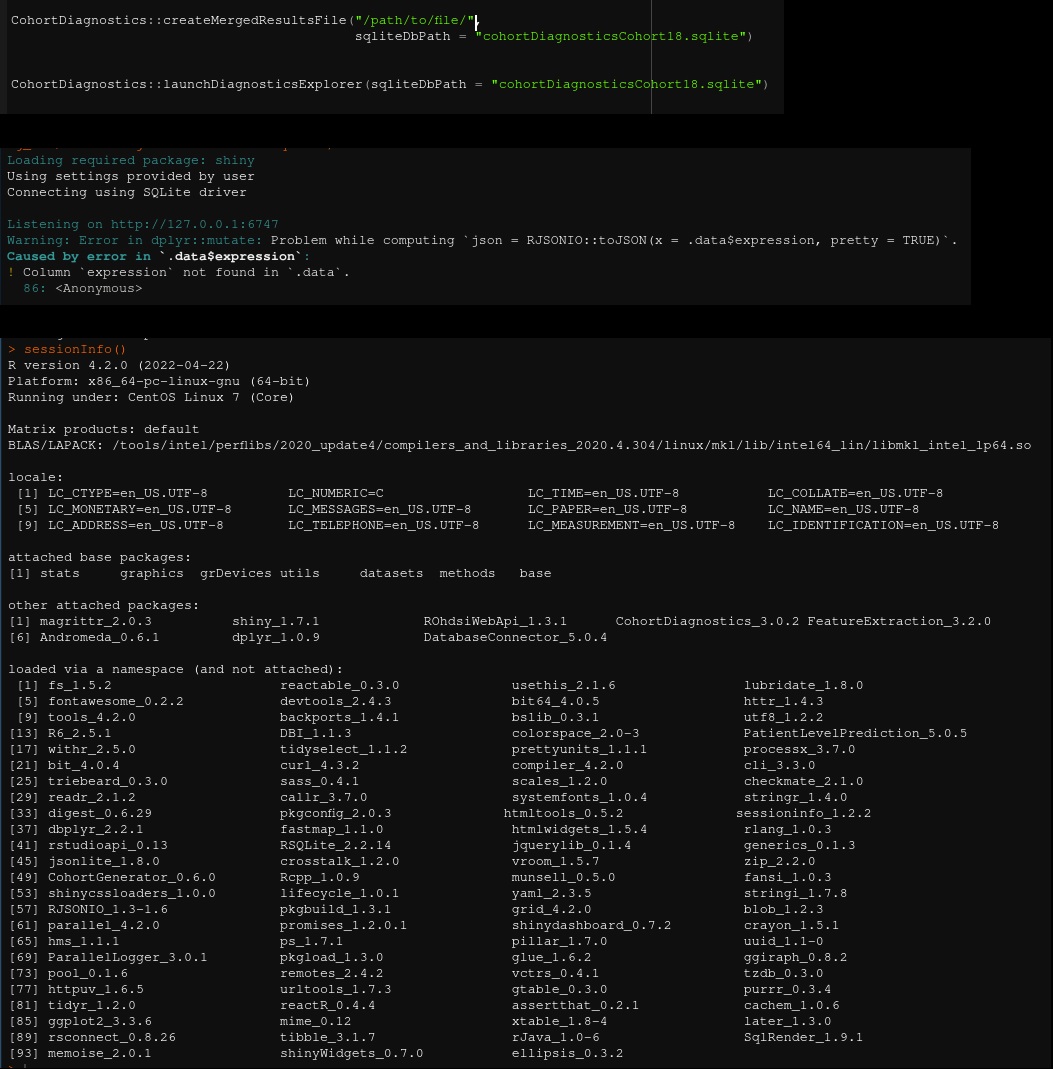Select the dplyr::mutate warning text
1053x1069 pixels.
[x=480, y=240]
